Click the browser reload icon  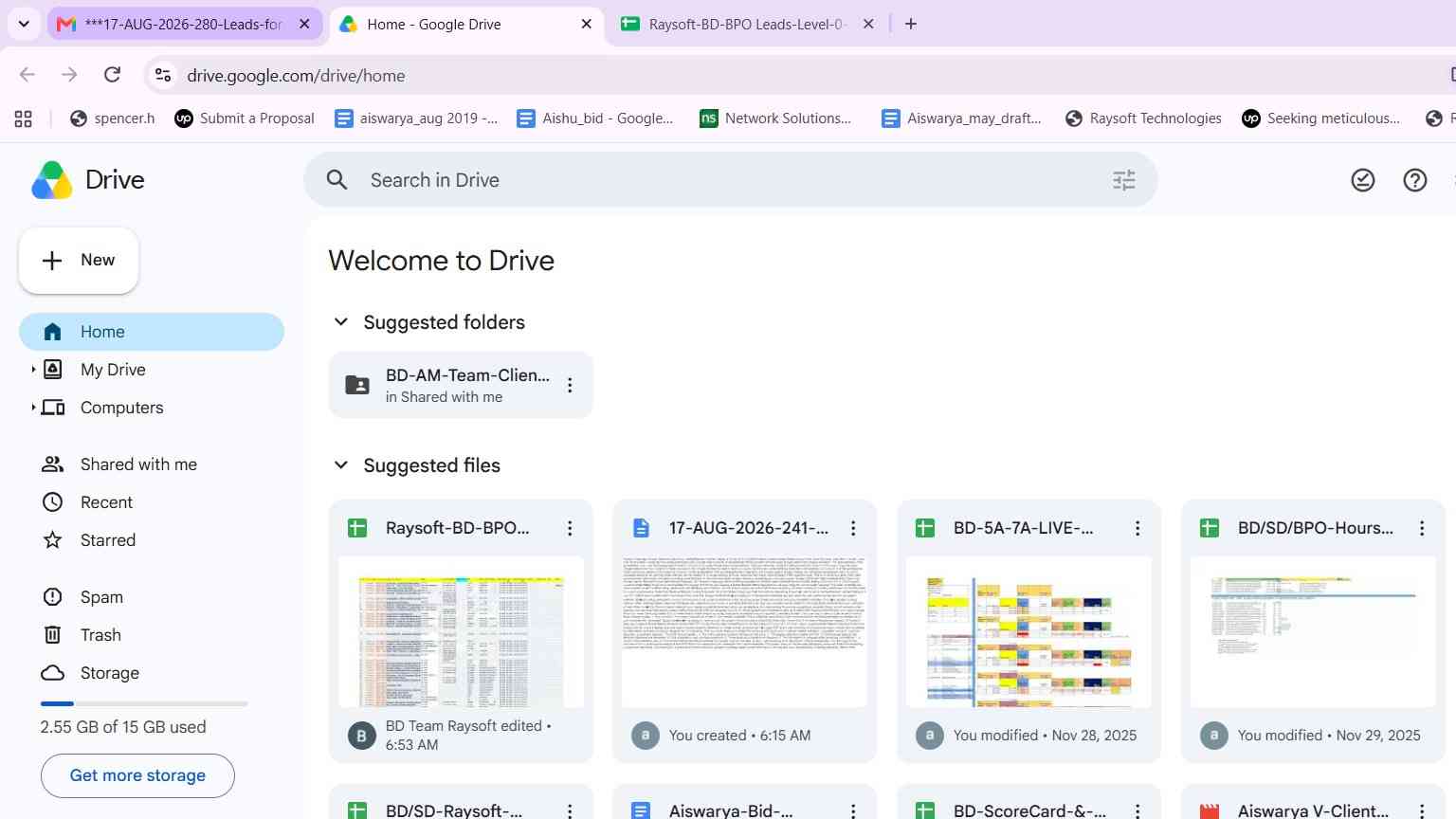tap(112, 75)
